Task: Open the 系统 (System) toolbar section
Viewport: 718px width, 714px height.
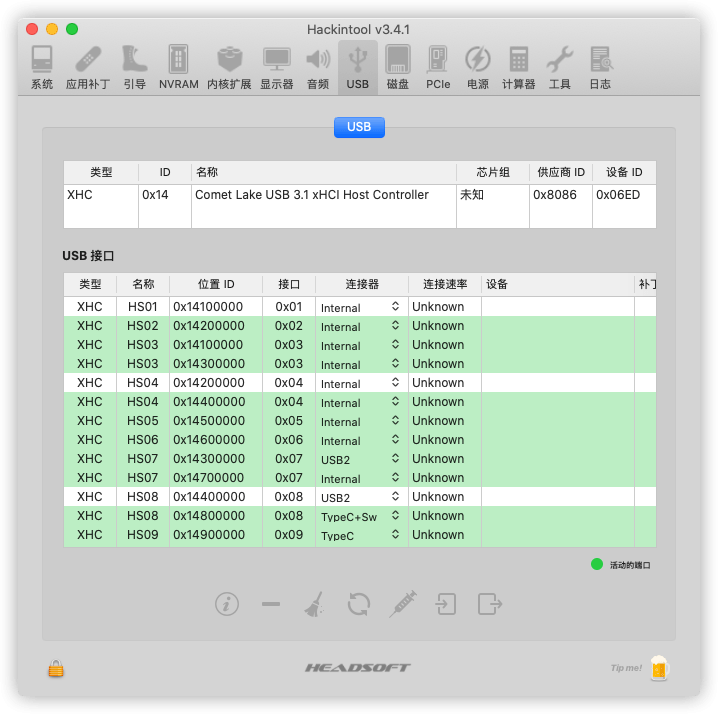Action: tap(42, 67)
